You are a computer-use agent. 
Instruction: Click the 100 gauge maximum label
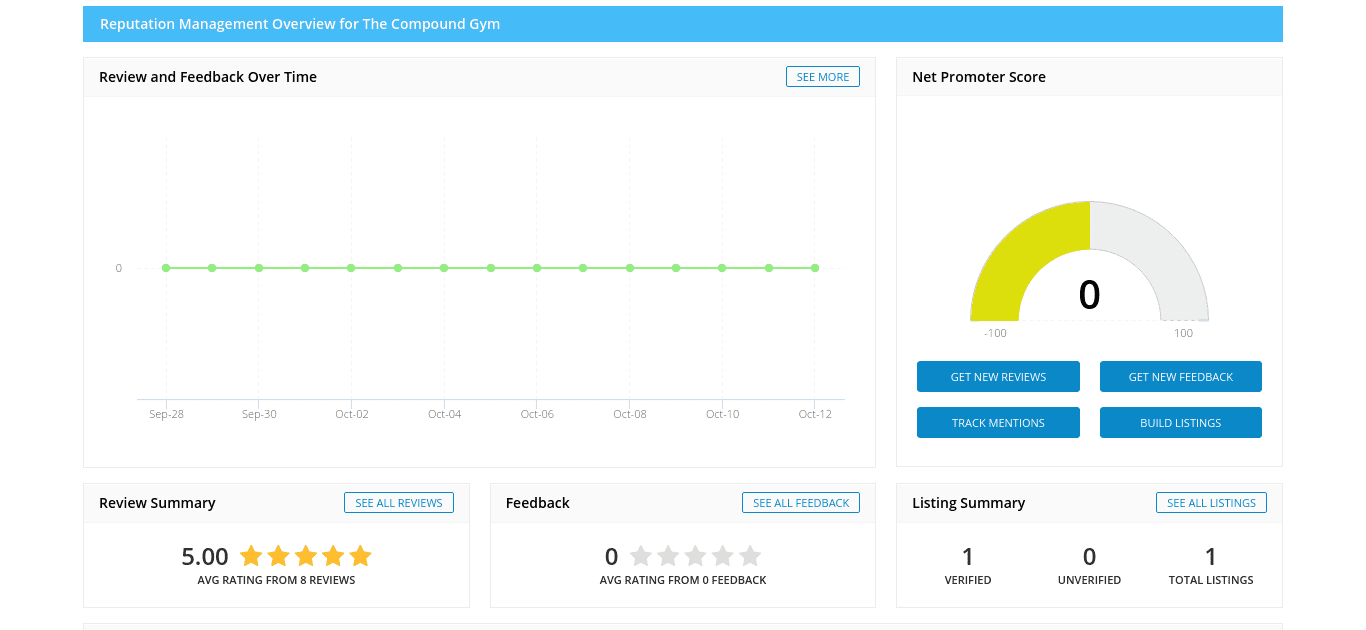(x=1183, y=333)
